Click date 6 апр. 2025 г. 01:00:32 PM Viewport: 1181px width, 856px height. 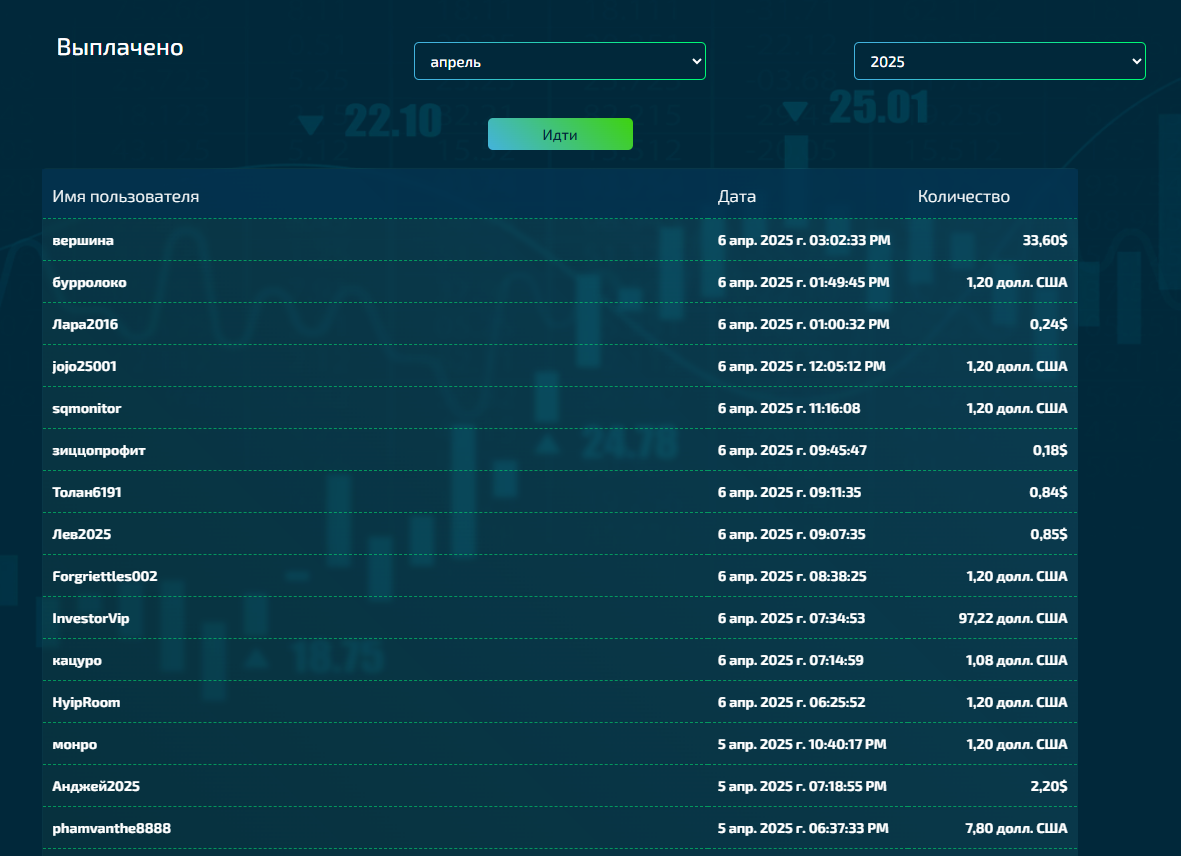pyautogui.click(x=804, y=324)
